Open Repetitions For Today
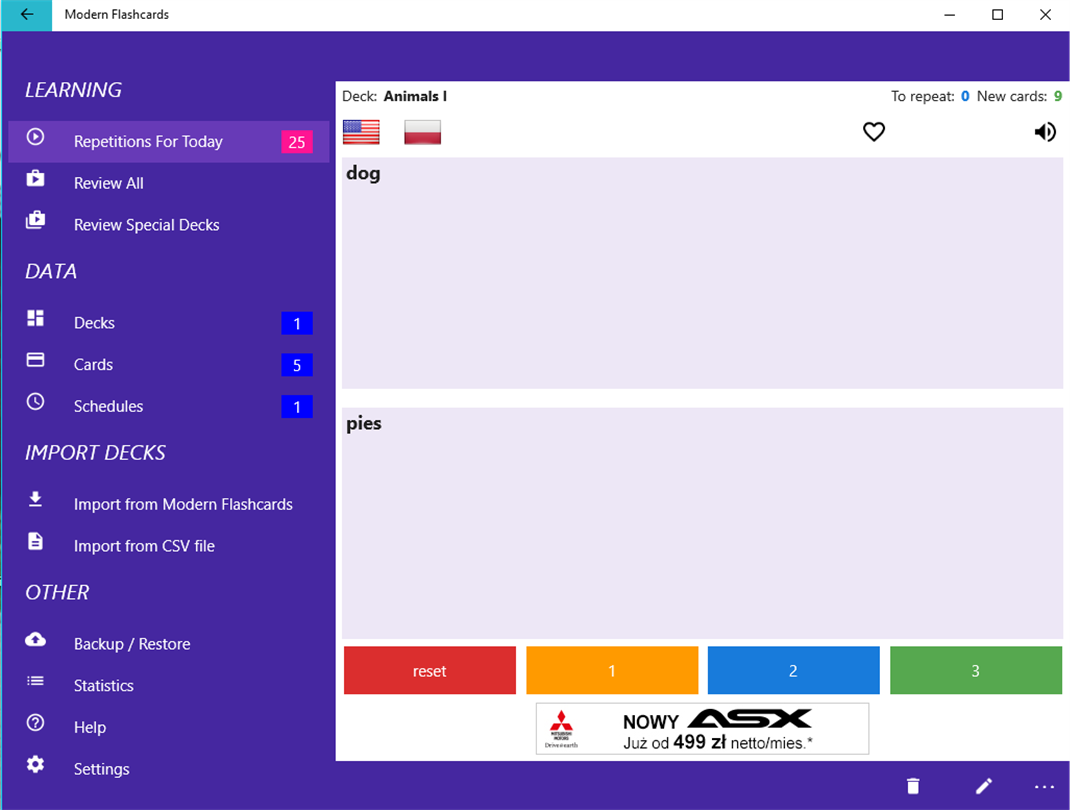Screen dimensions: 1070x810 [169, 141]
